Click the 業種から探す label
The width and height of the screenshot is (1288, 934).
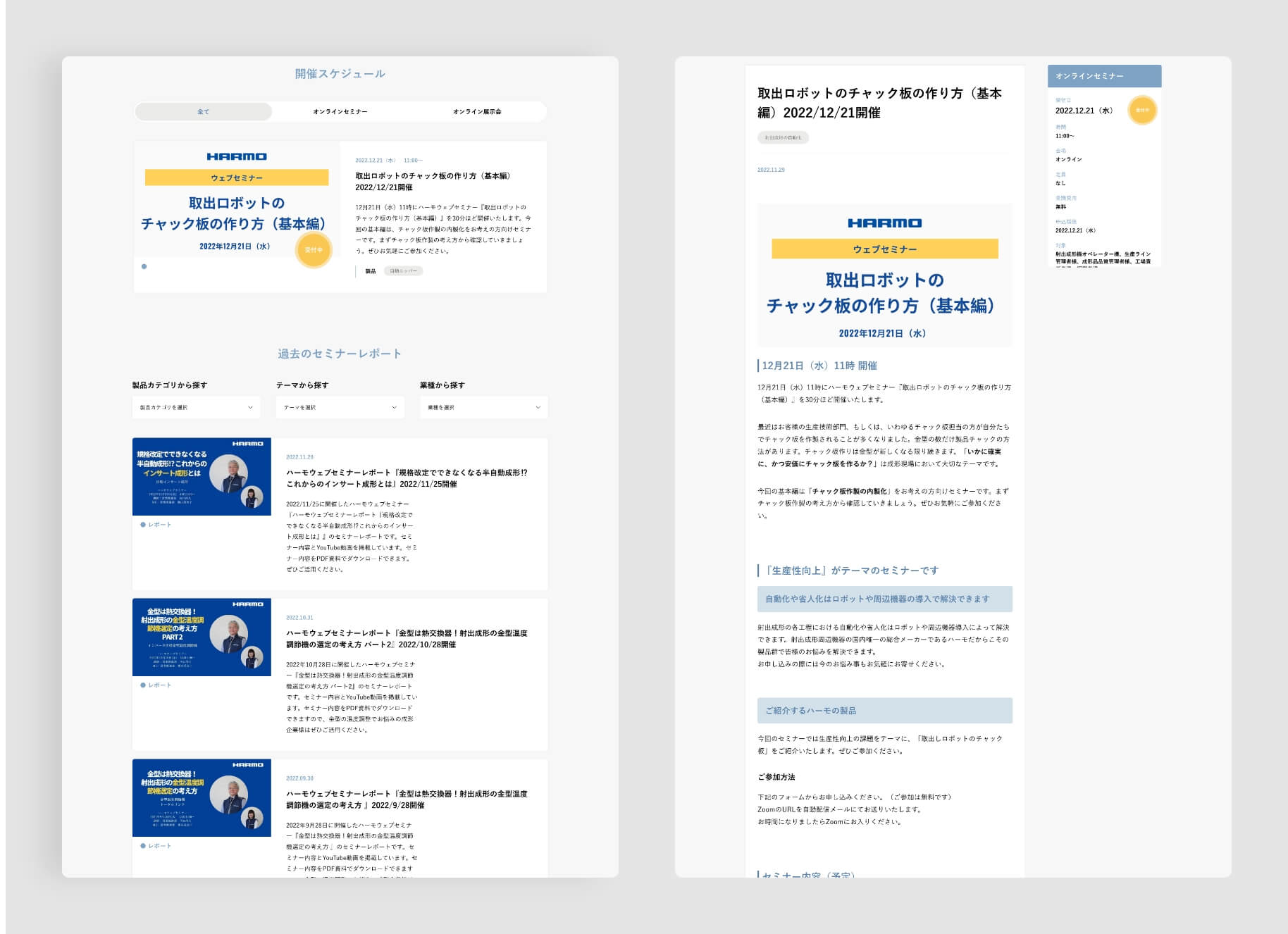point(442,385)
